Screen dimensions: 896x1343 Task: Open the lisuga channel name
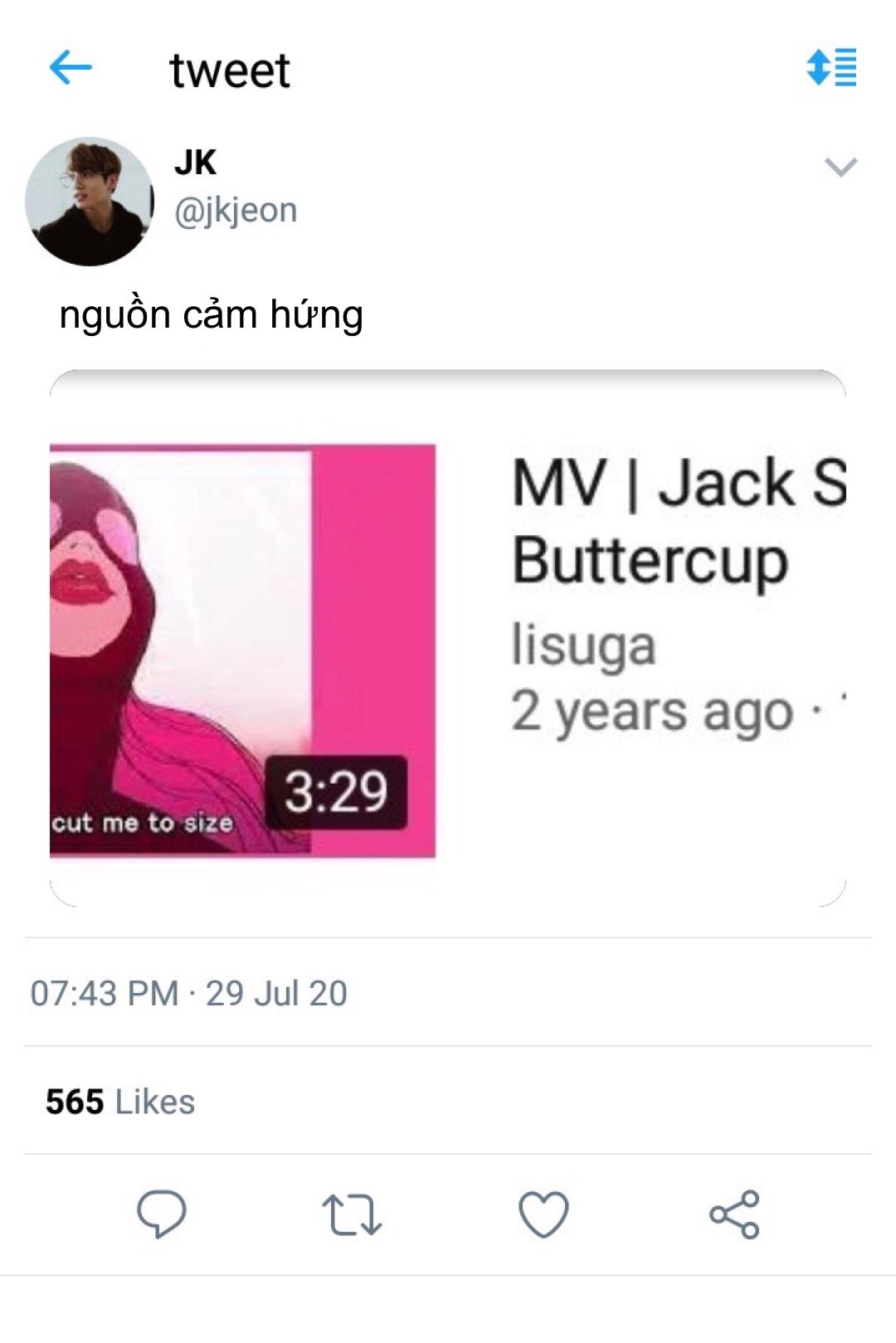coord(583,645)
